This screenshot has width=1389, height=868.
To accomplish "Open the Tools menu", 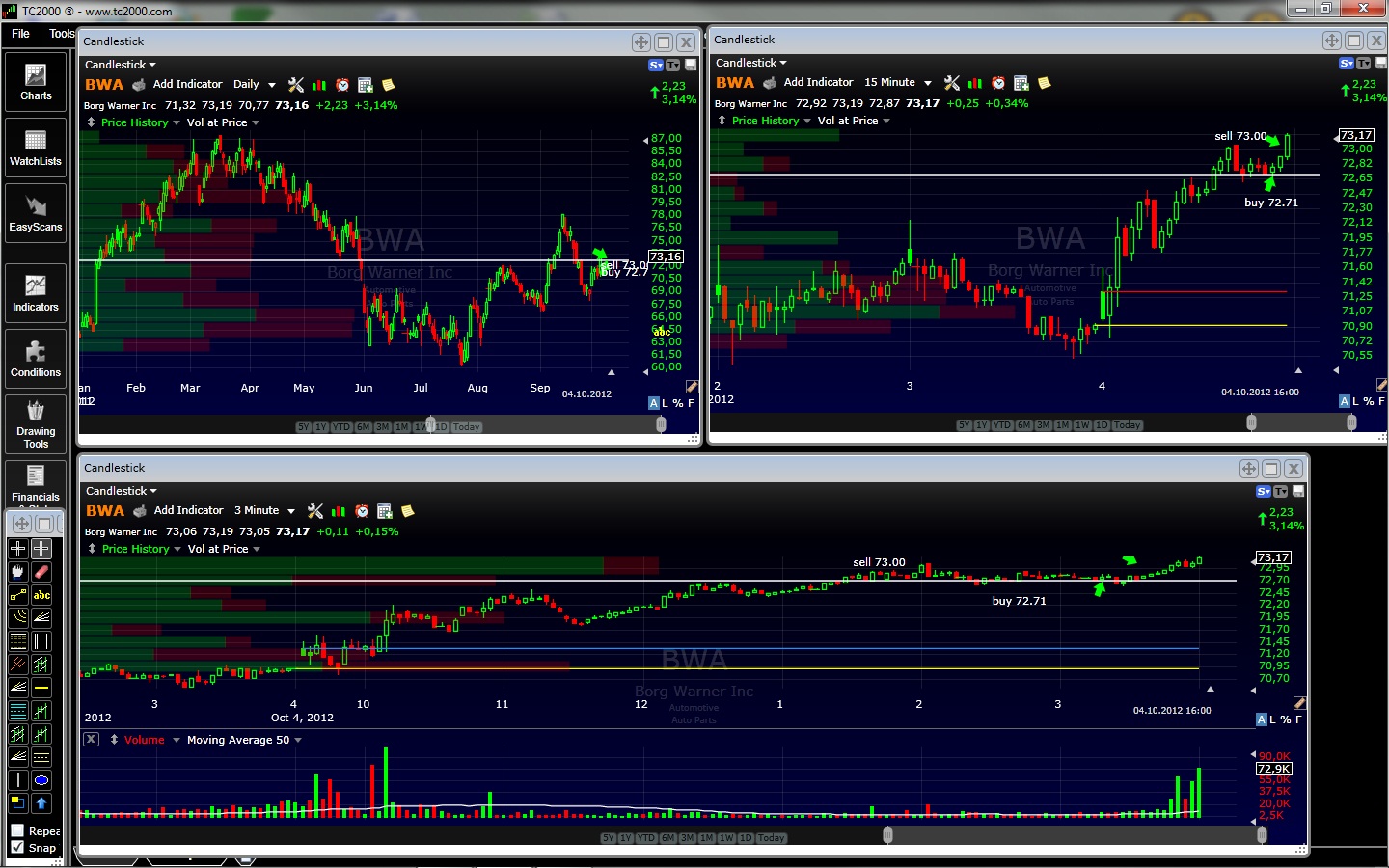I will [62, 34].
